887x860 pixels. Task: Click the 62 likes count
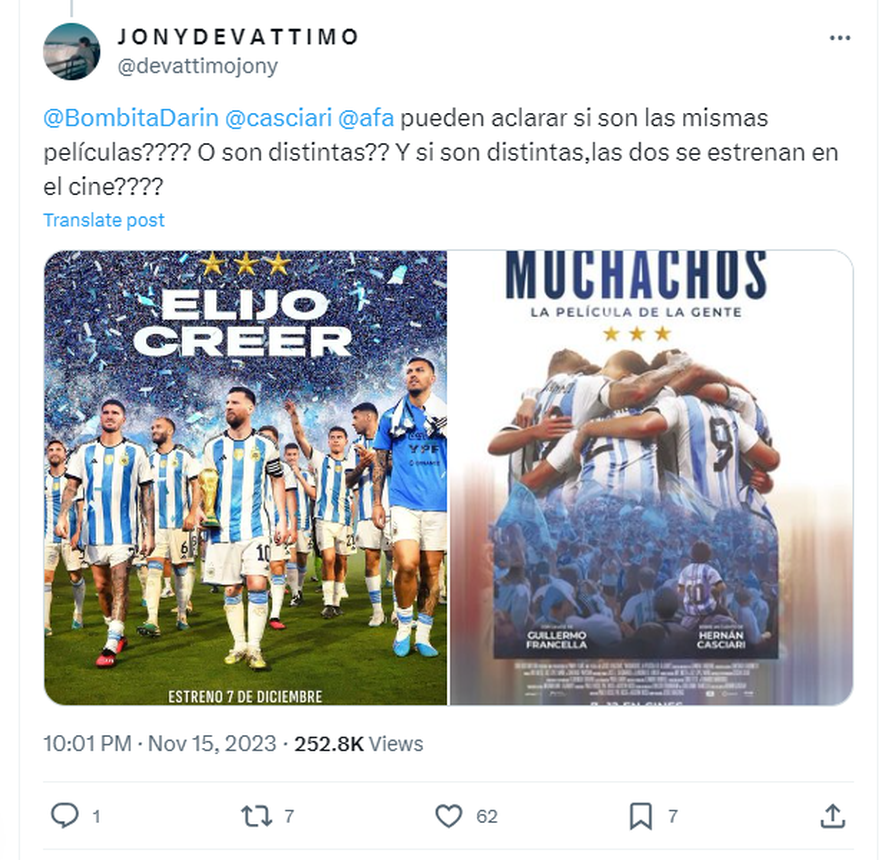486,816
